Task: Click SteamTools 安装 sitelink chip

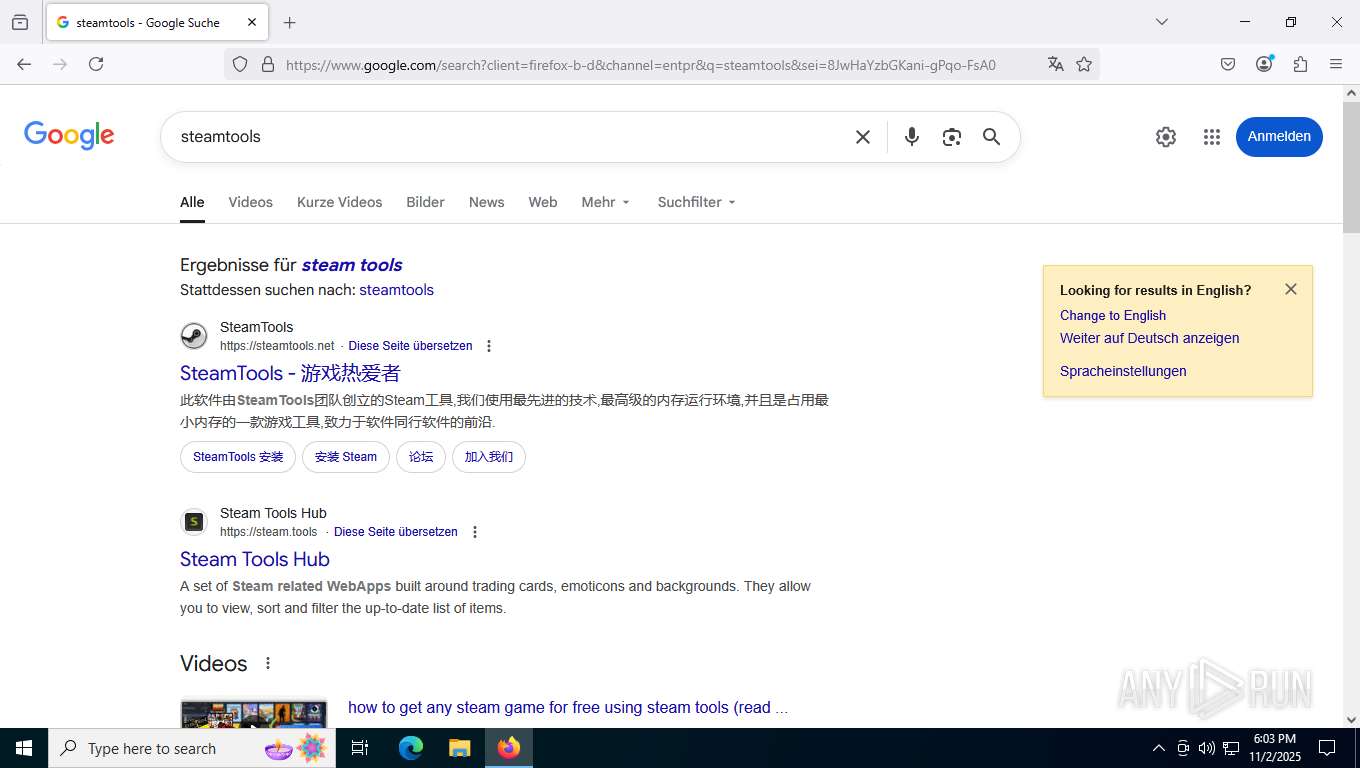Action: point(238,457)
